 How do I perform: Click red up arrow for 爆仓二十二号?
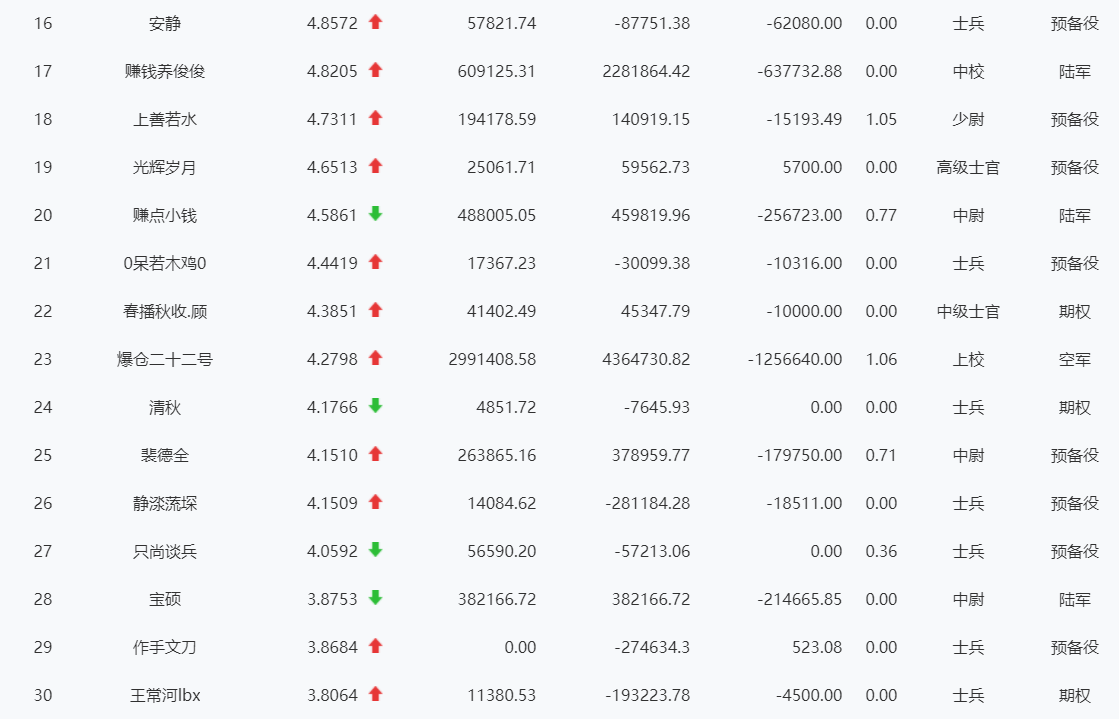376,358
